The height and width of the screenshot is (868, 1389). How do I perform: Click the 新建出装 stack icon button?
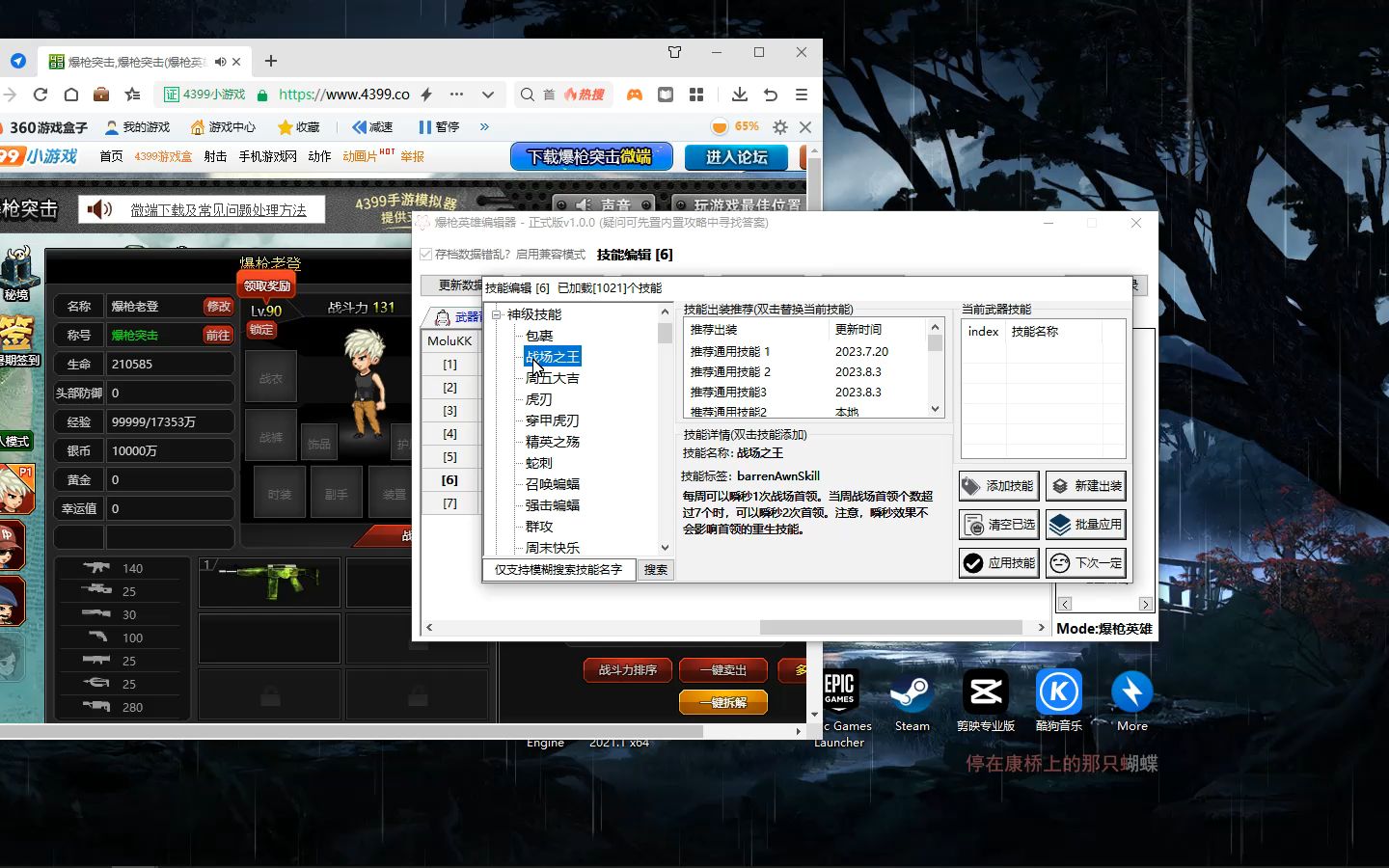pos(1086,486)
